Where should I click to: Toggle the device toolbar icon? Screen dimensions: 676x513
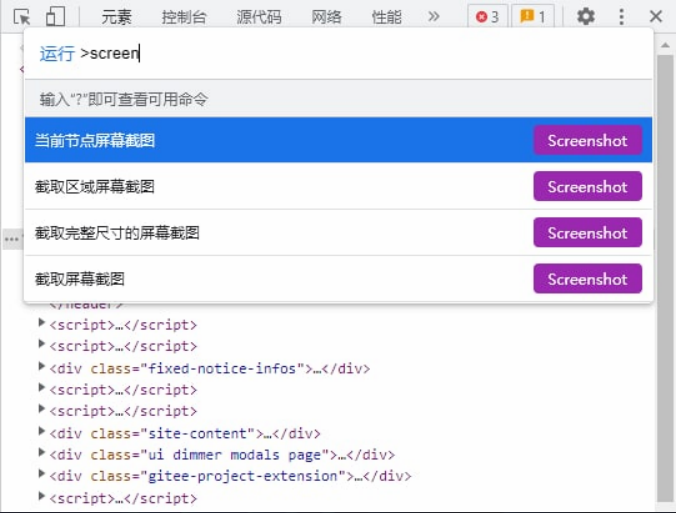click(55, 16)
